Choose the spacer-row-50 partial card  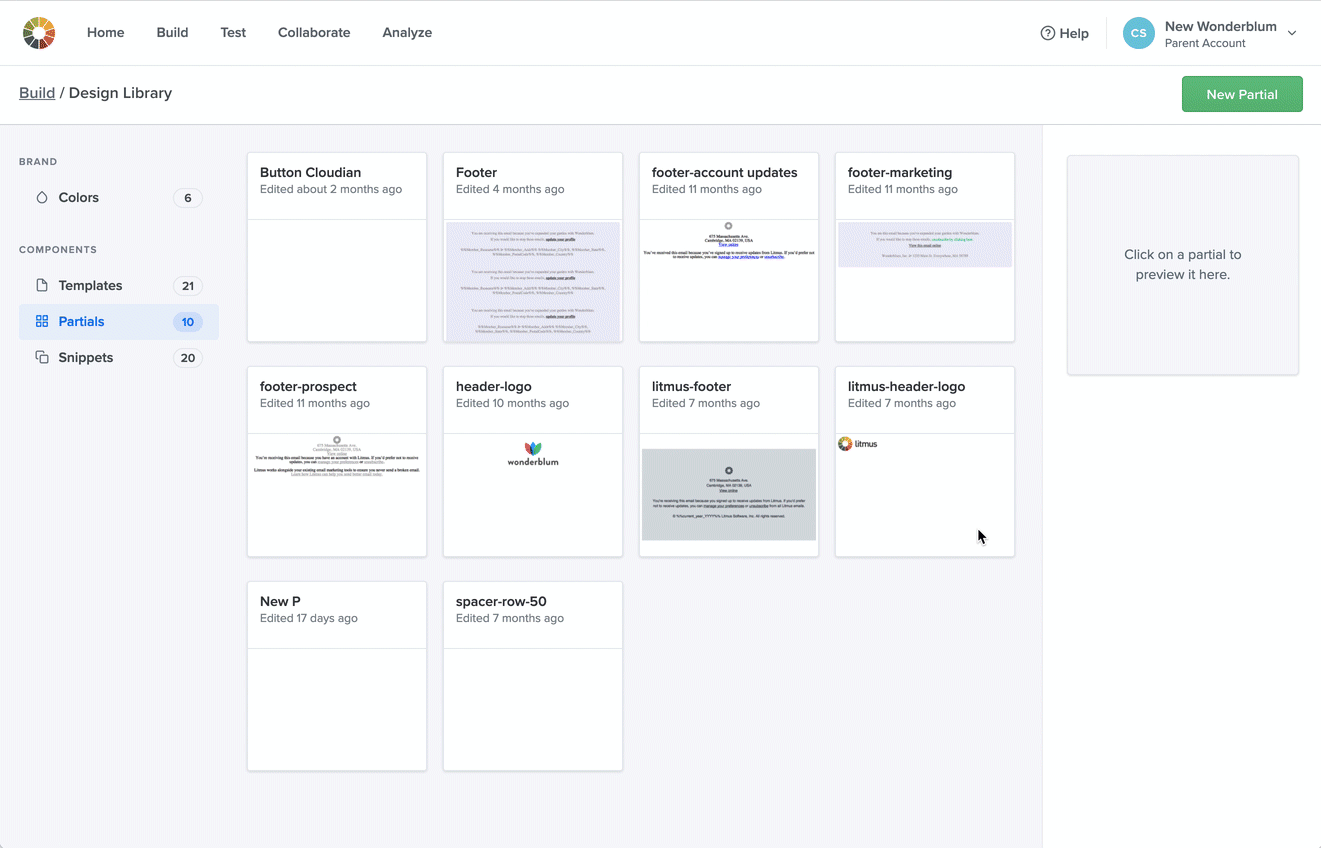[533, 676]
